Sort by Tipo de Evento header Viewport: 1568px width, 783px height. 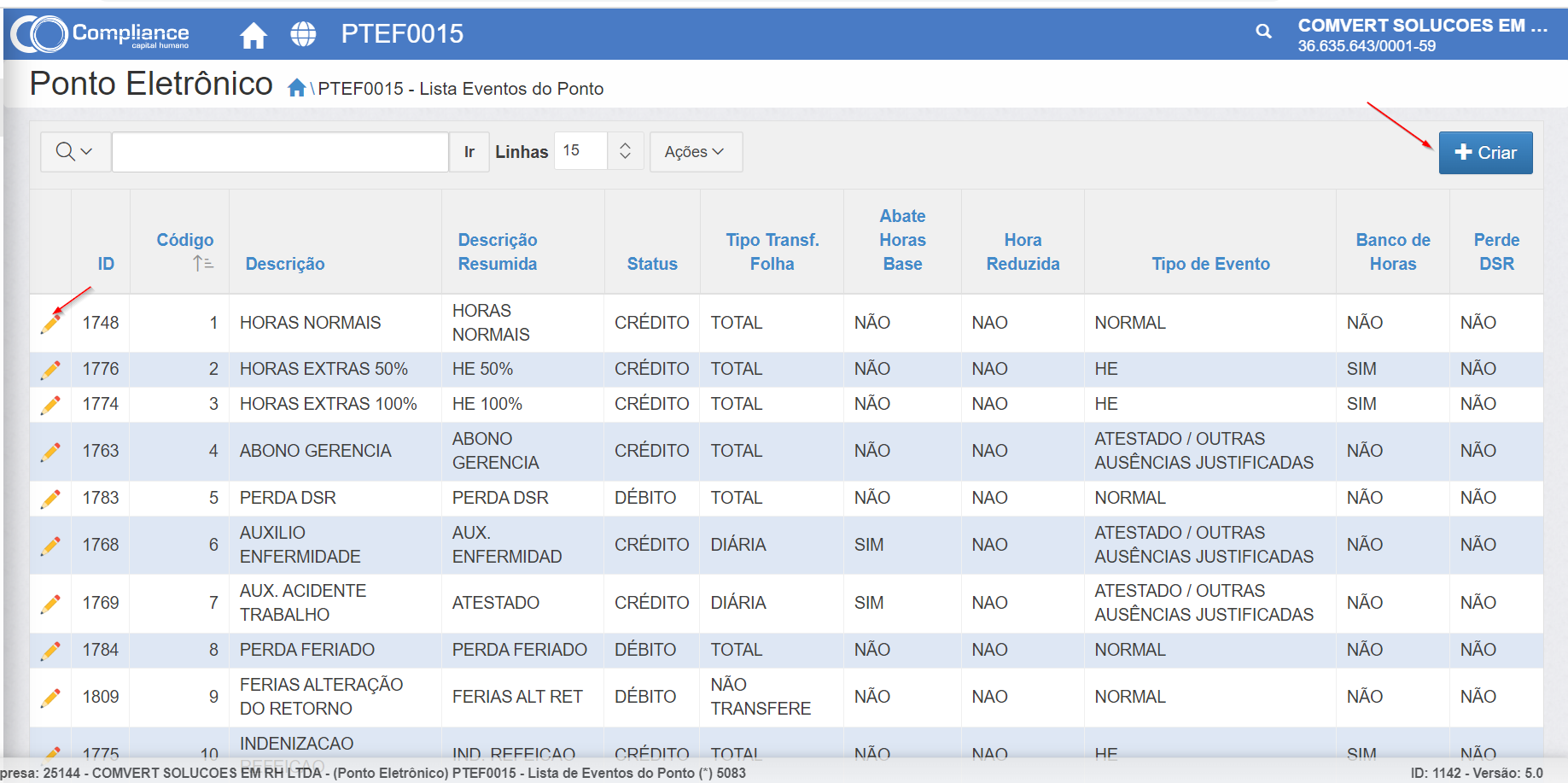[x=1210, y=264]
